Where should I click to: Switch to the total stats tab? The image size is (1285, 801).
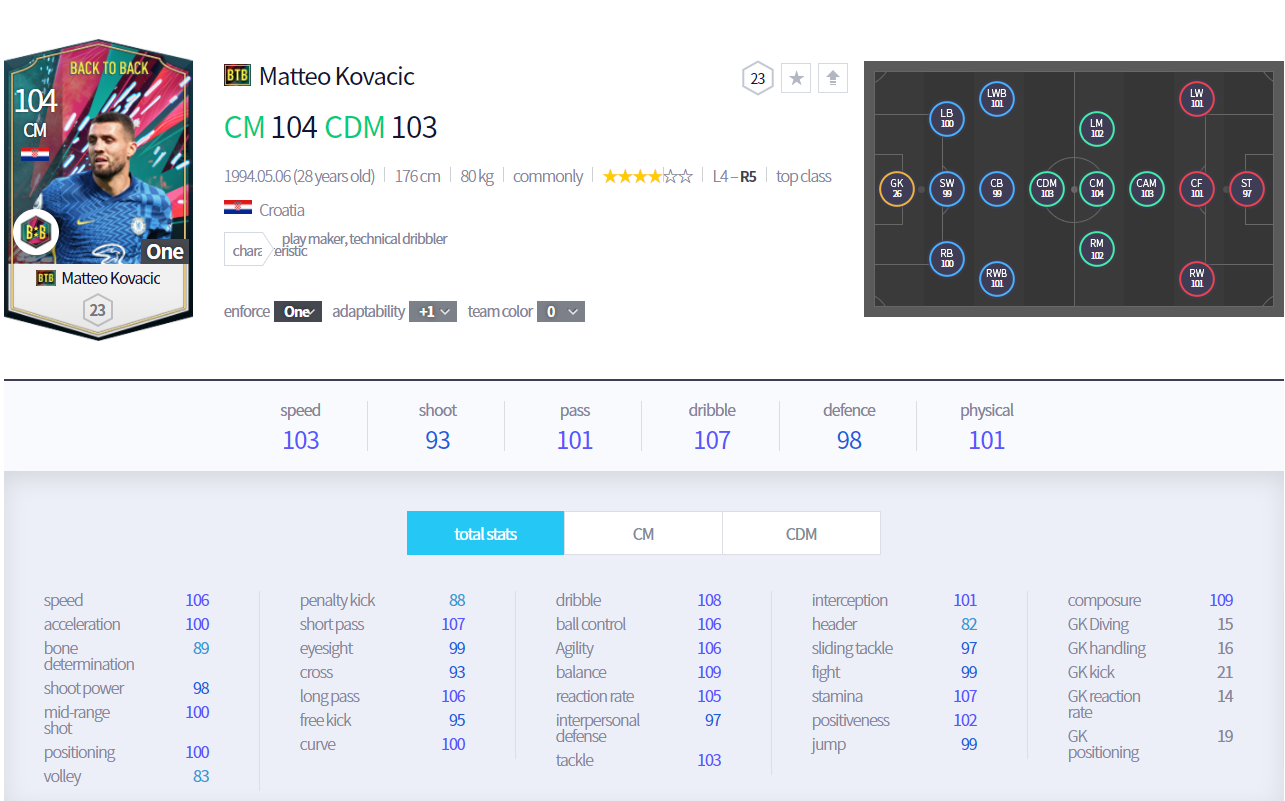(x=485, y=534)
